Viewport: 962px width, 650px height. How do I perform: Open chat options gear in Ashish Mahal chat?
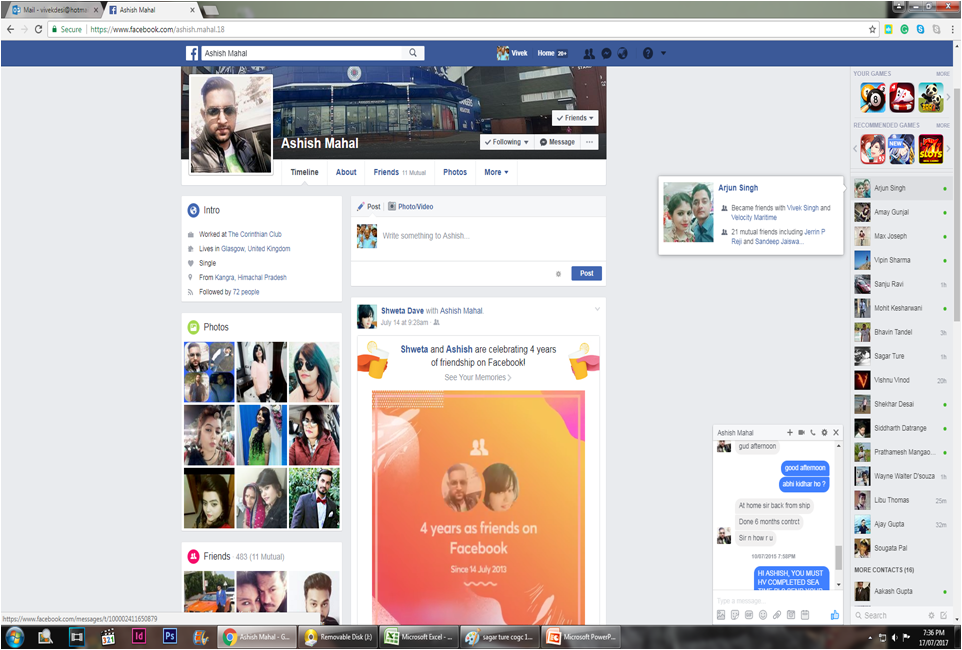pyautogui.click(x=825, y=432)
